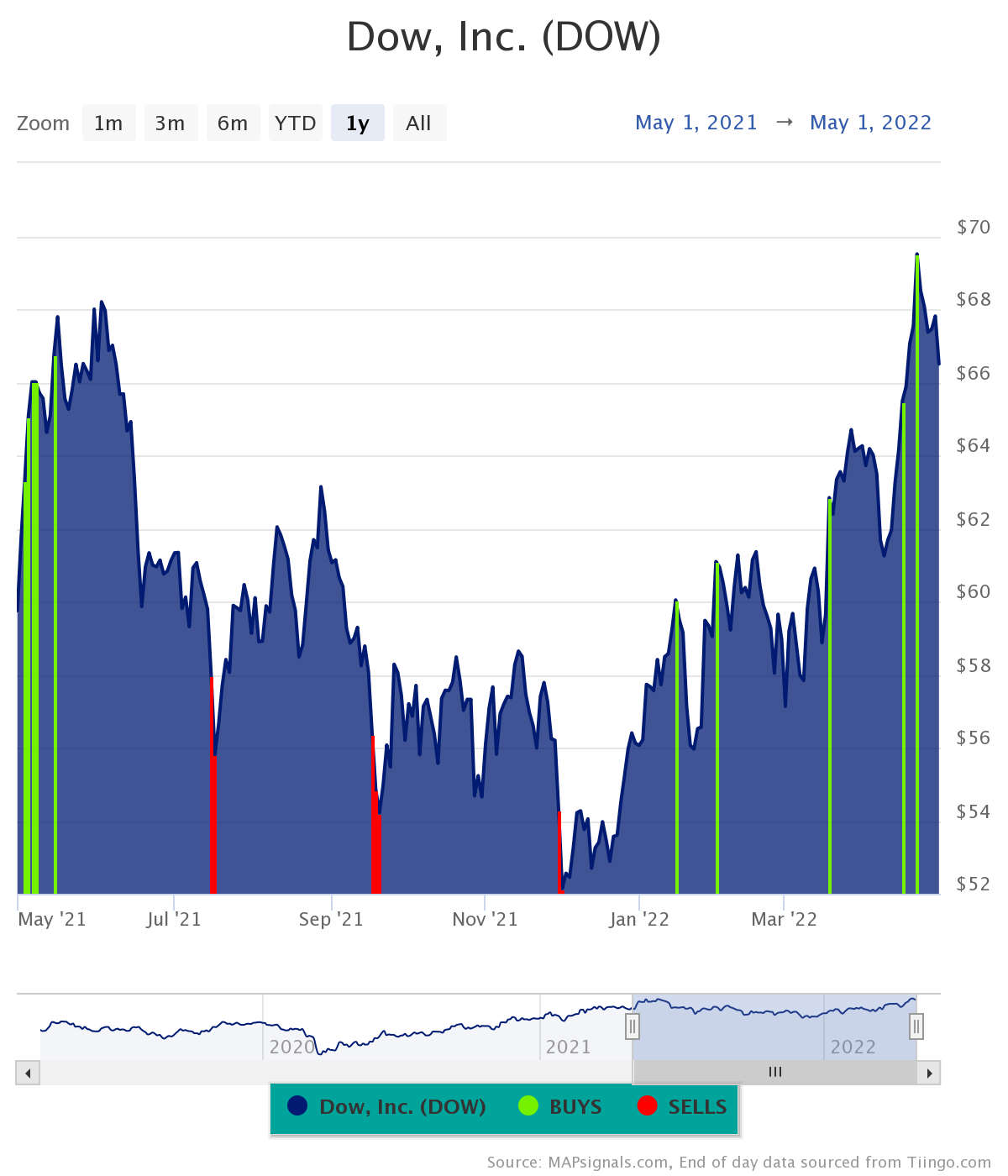Switch zoom to 6m
The height and width of the screenshot is (1176, 1008).
coord(233,123)
